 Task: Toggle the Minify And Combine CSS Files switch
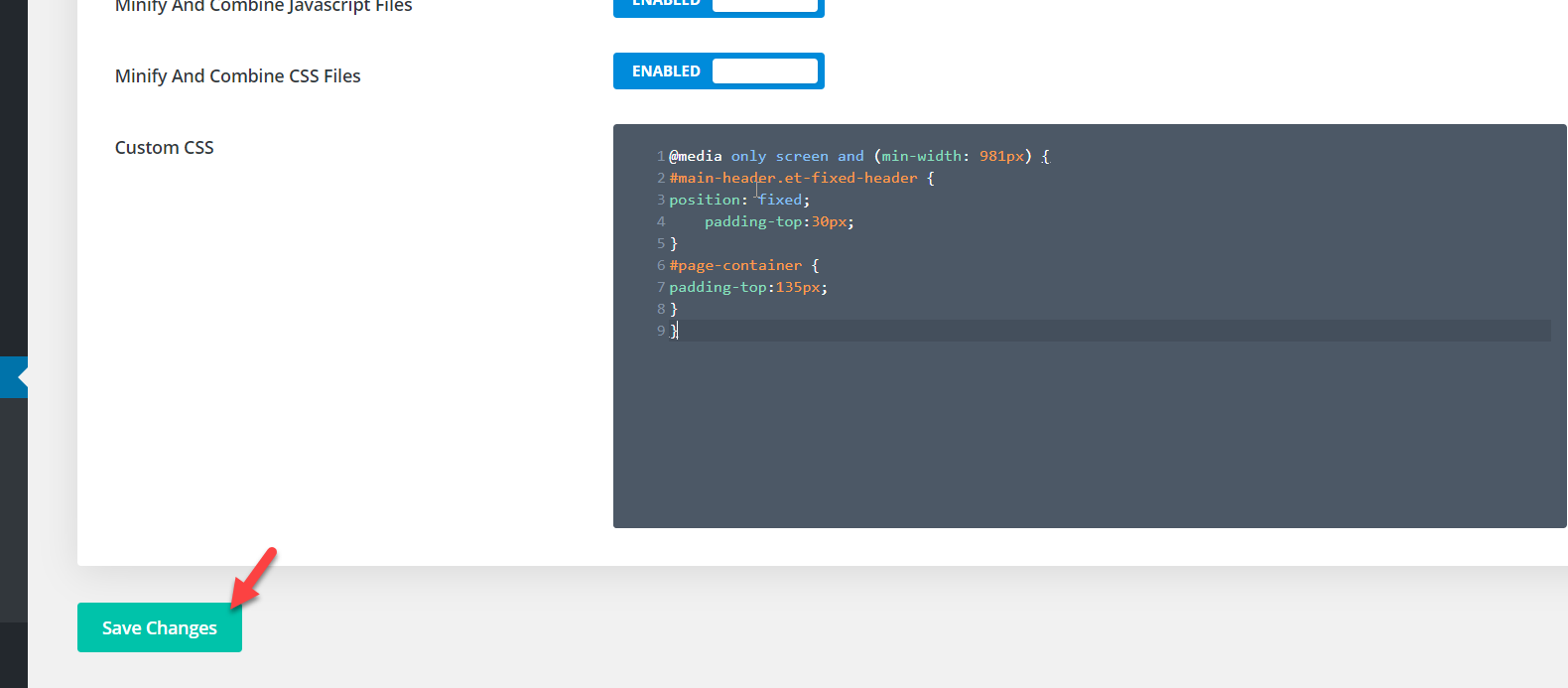(x=719, y=70)
